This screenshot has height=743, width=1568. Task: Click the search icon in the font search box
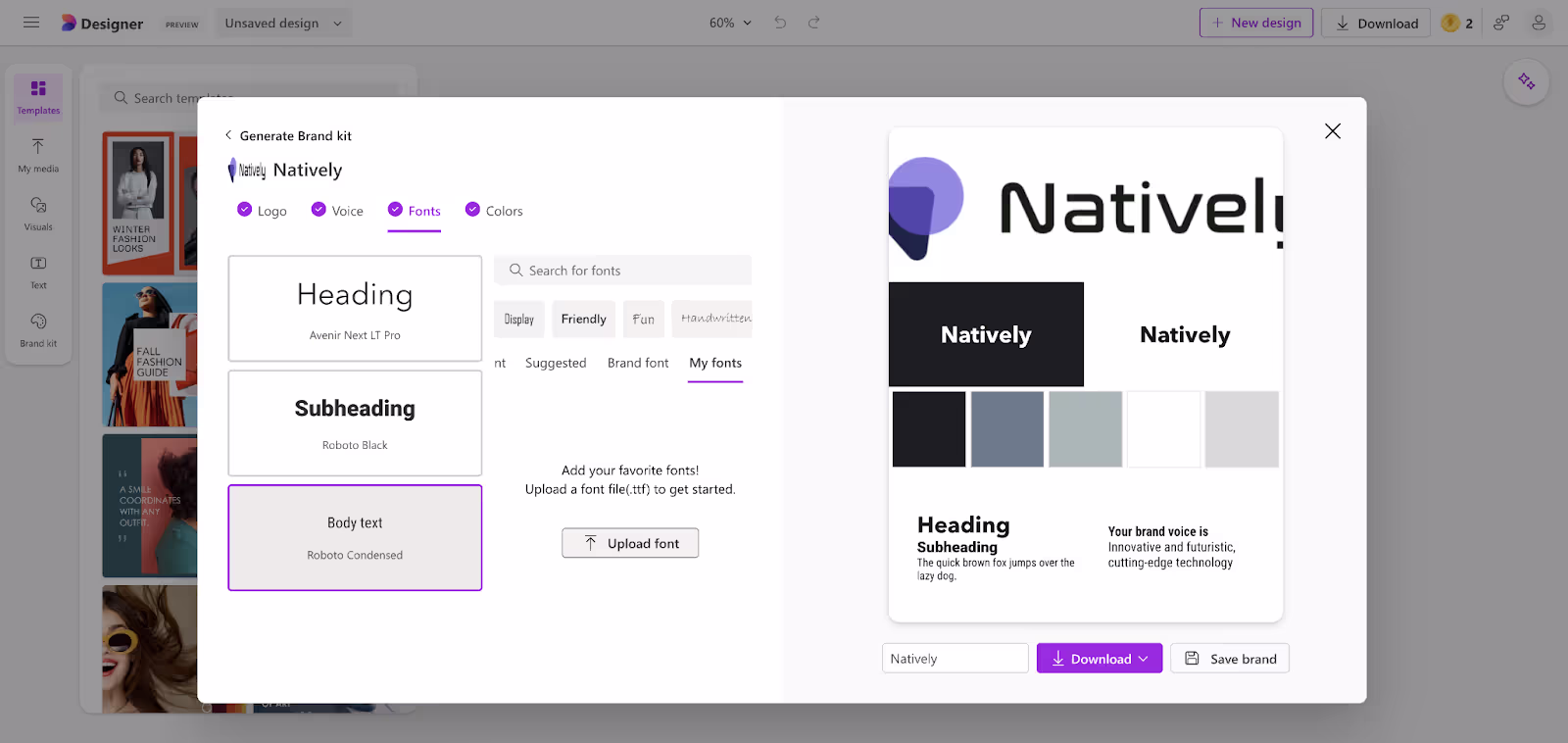coord(515,270)
